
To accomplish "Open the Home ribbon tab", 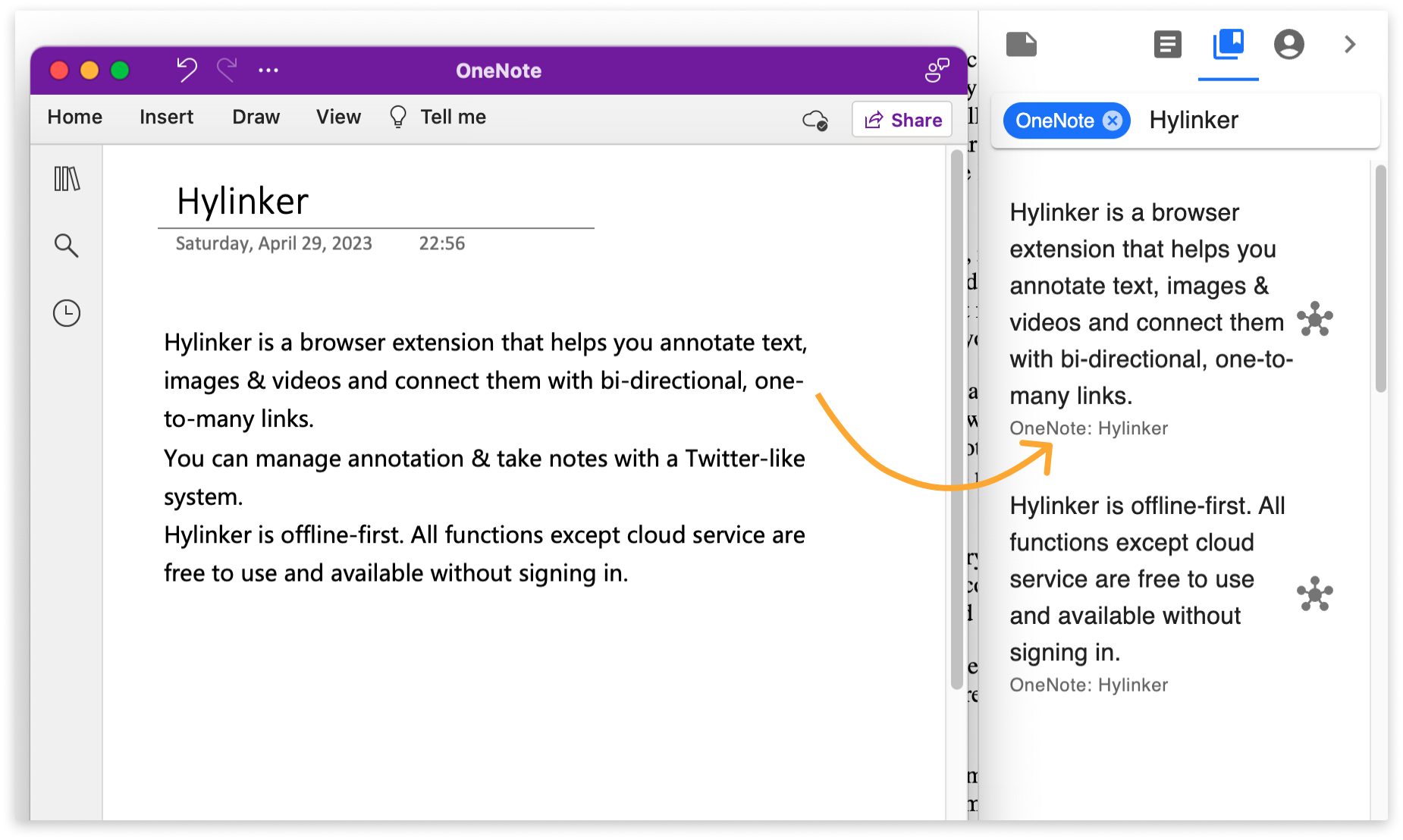I will click(74, 117).
